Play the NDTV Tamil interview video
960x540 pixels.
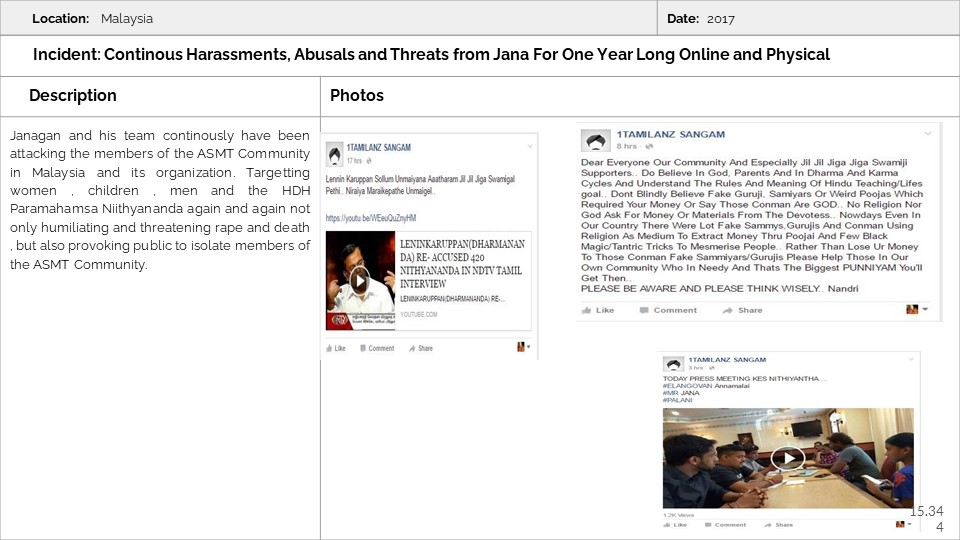point(360,280)
